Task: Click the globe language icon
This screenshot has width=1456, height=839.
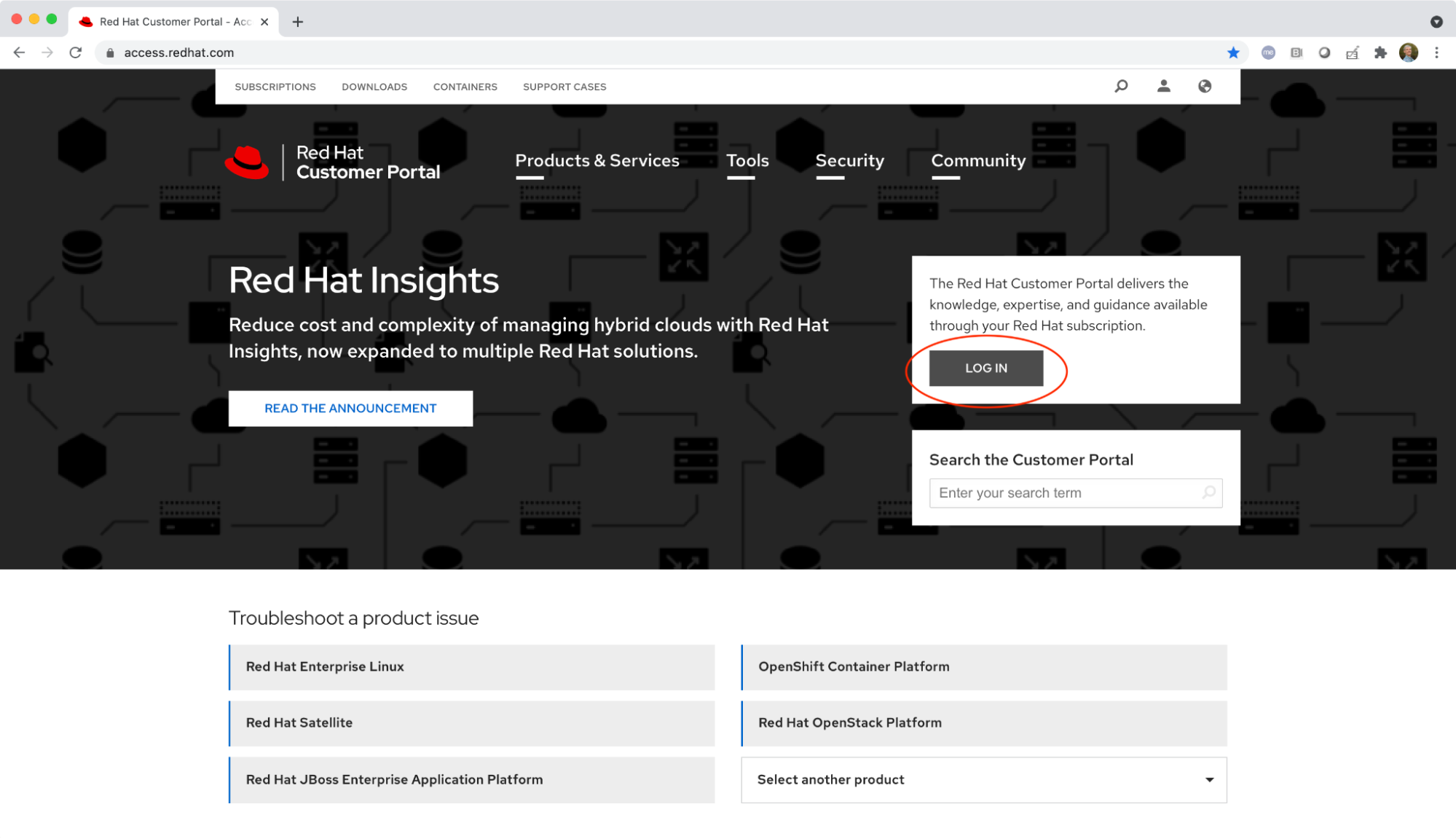Action: coord(1205,86)
